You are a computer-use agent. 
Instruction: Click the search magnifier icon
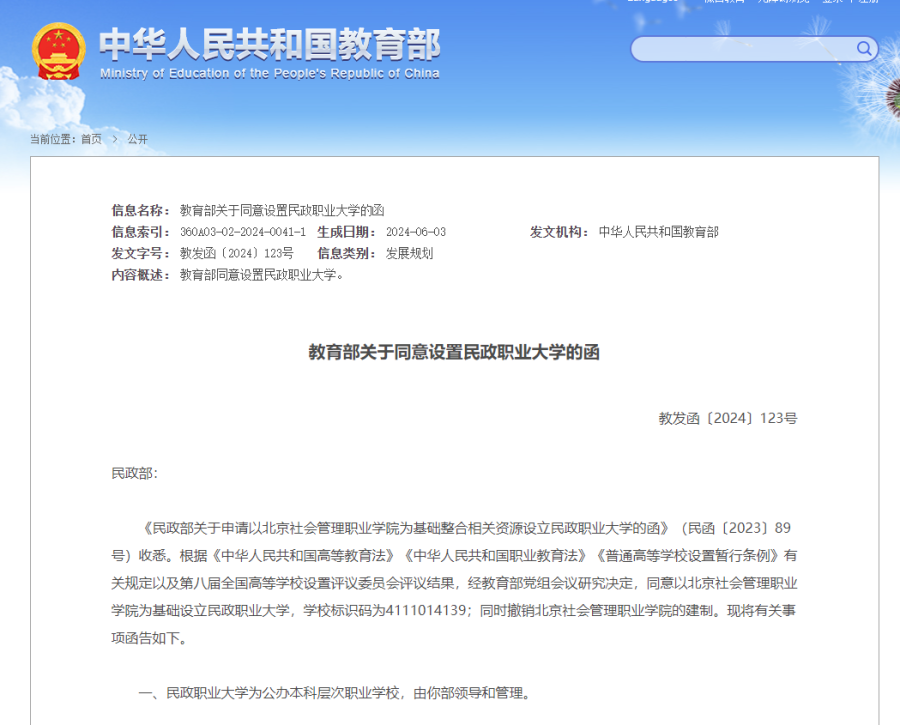tap(864, 48)
